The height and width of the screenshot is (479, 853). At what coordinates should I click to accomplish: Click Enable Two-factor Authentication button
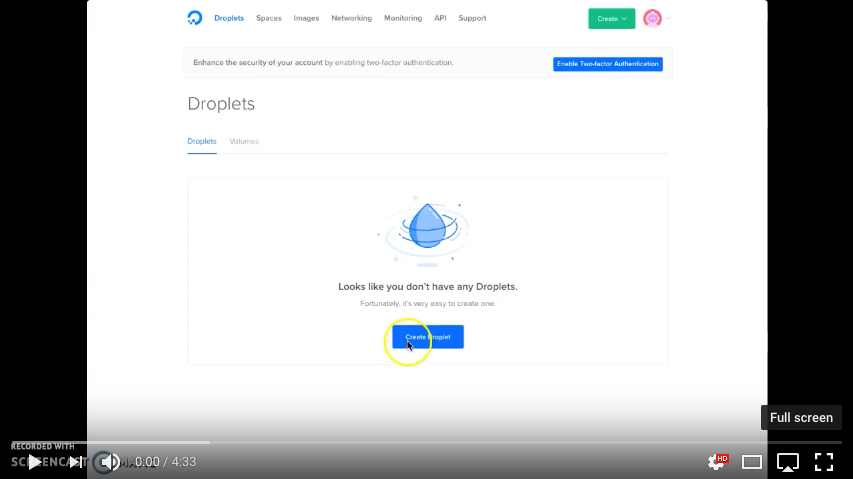tap(608, 64)
